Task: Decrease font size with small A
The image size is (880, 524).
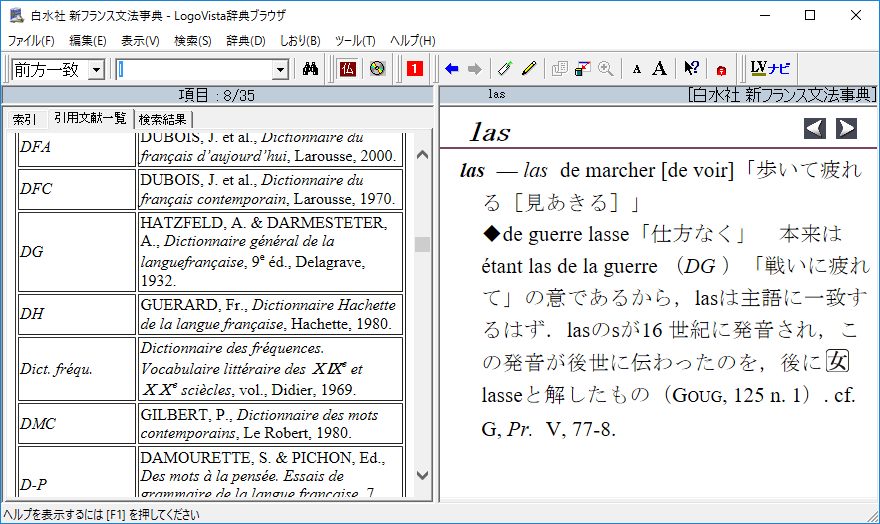Action: 636,70
